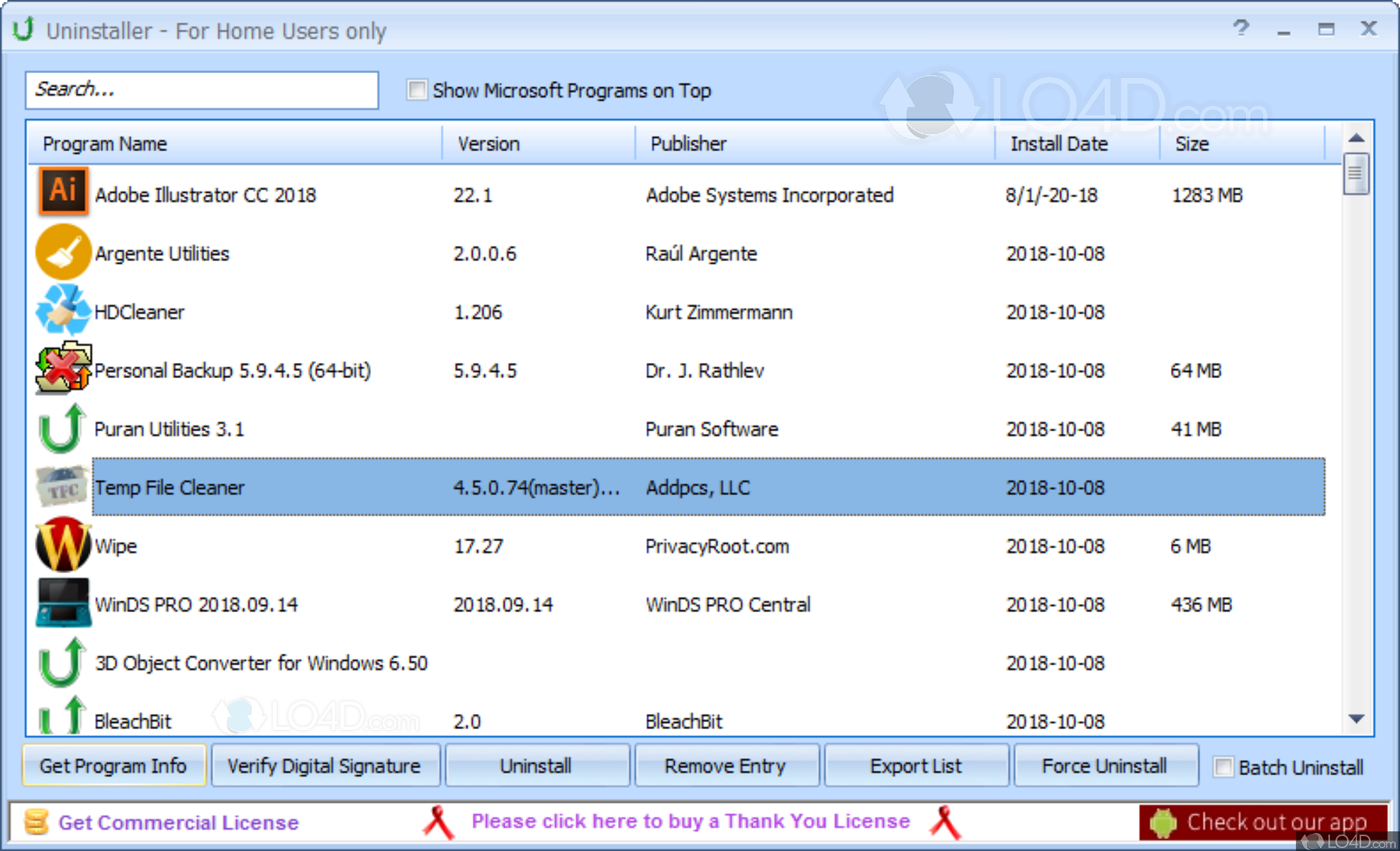Select Argente Utilities program name
1400x851 pixels.
tap(162, 253)
